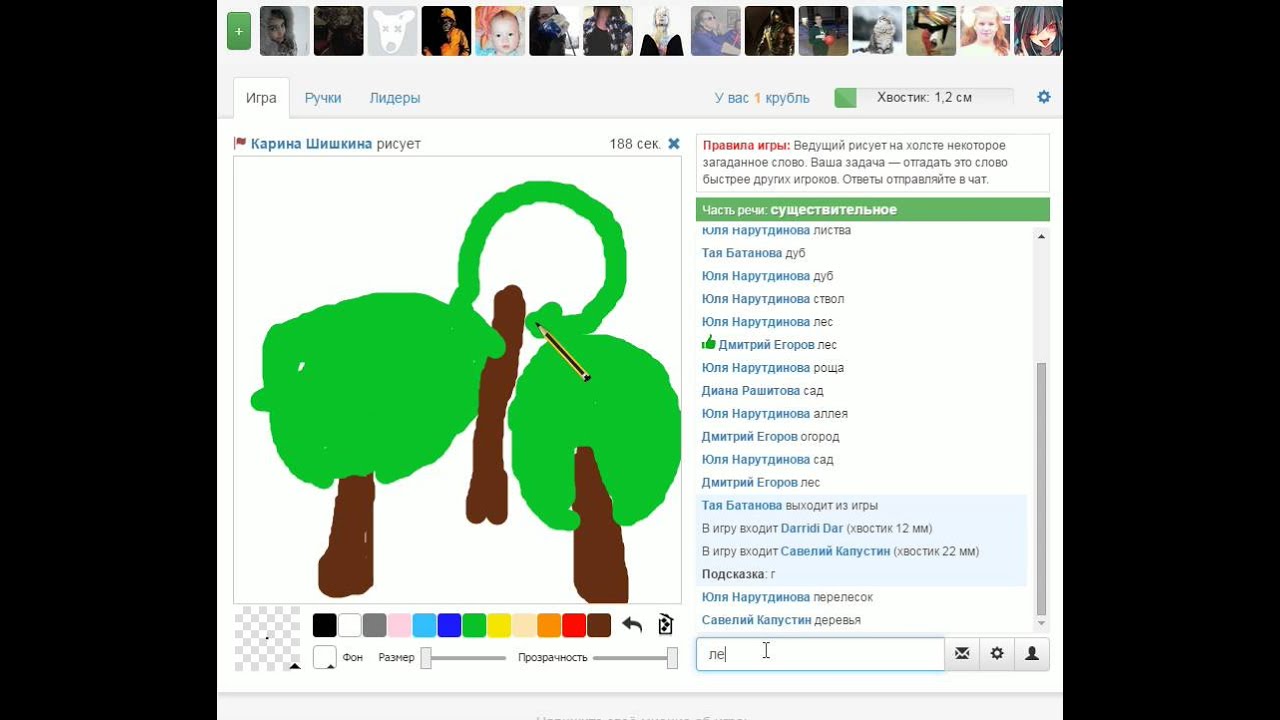Pick the dark blue color swatch

tap(449, 626)
